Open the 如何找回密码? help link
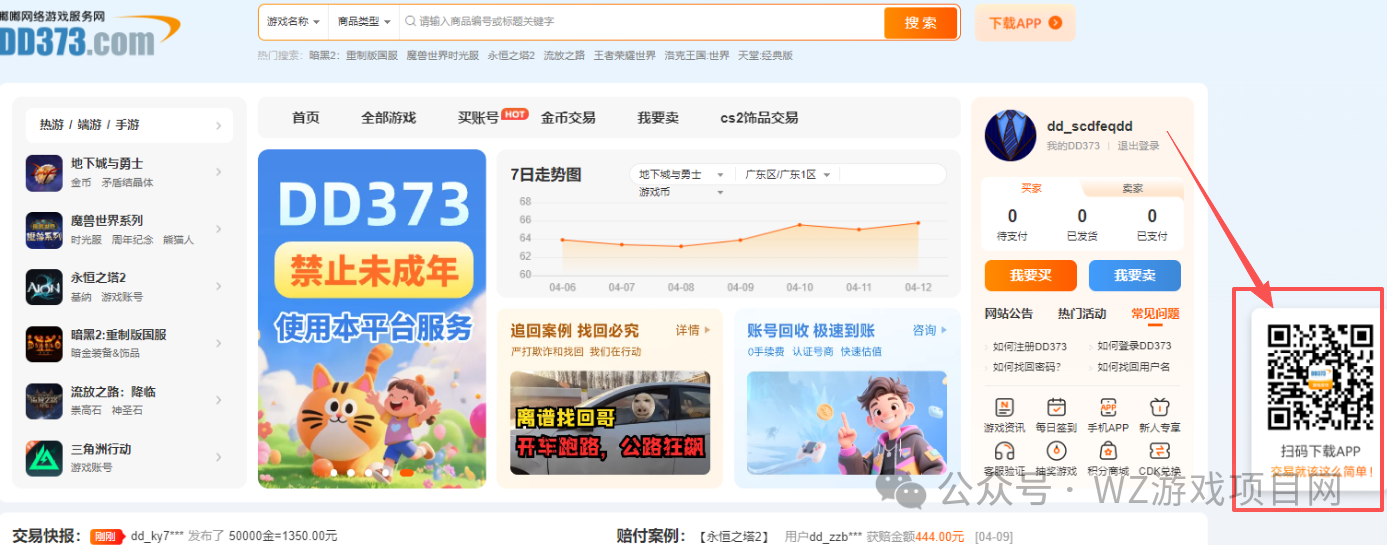 click(1027, 367)
